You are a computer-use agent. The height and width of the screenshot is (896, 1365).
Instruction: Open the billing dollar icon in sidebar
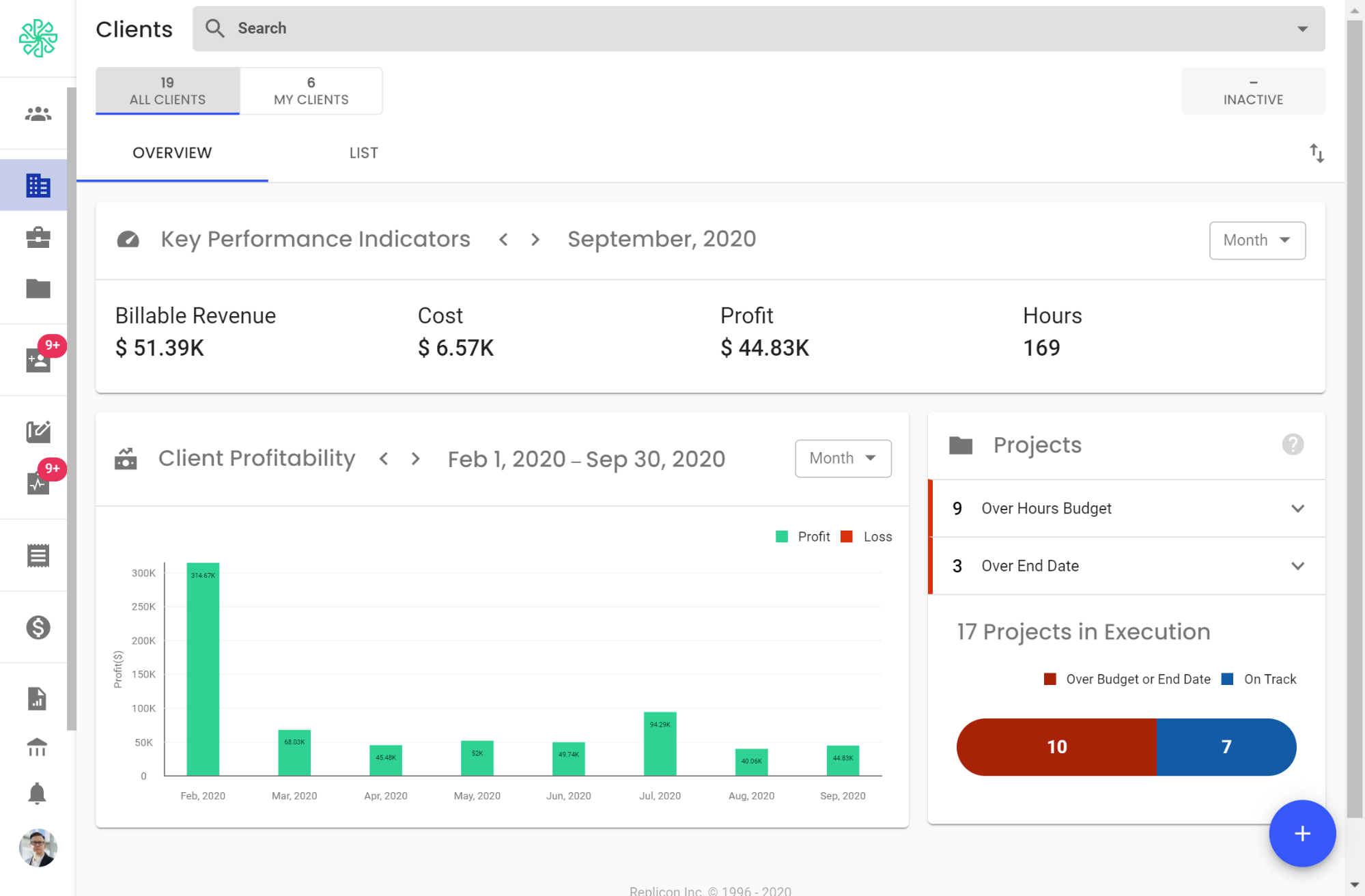(38, 627)
